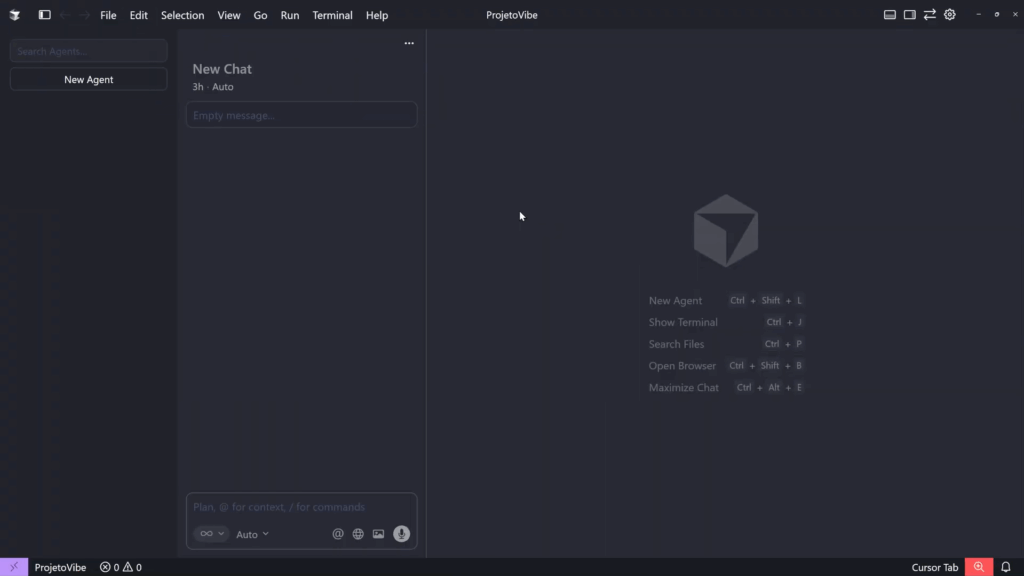
Task: Attach an image with the picture icon
Action: pos(378,534)
